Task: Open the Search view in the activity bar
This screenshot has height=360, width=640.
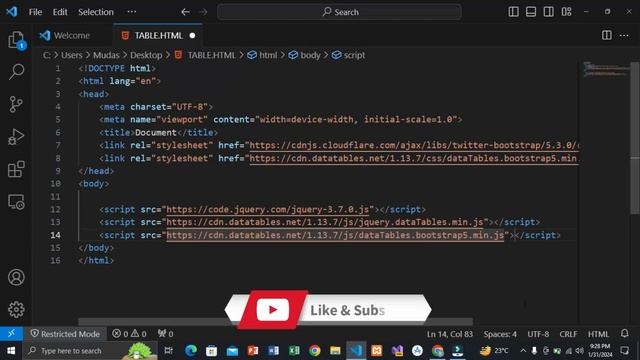Action: point(16,72)
